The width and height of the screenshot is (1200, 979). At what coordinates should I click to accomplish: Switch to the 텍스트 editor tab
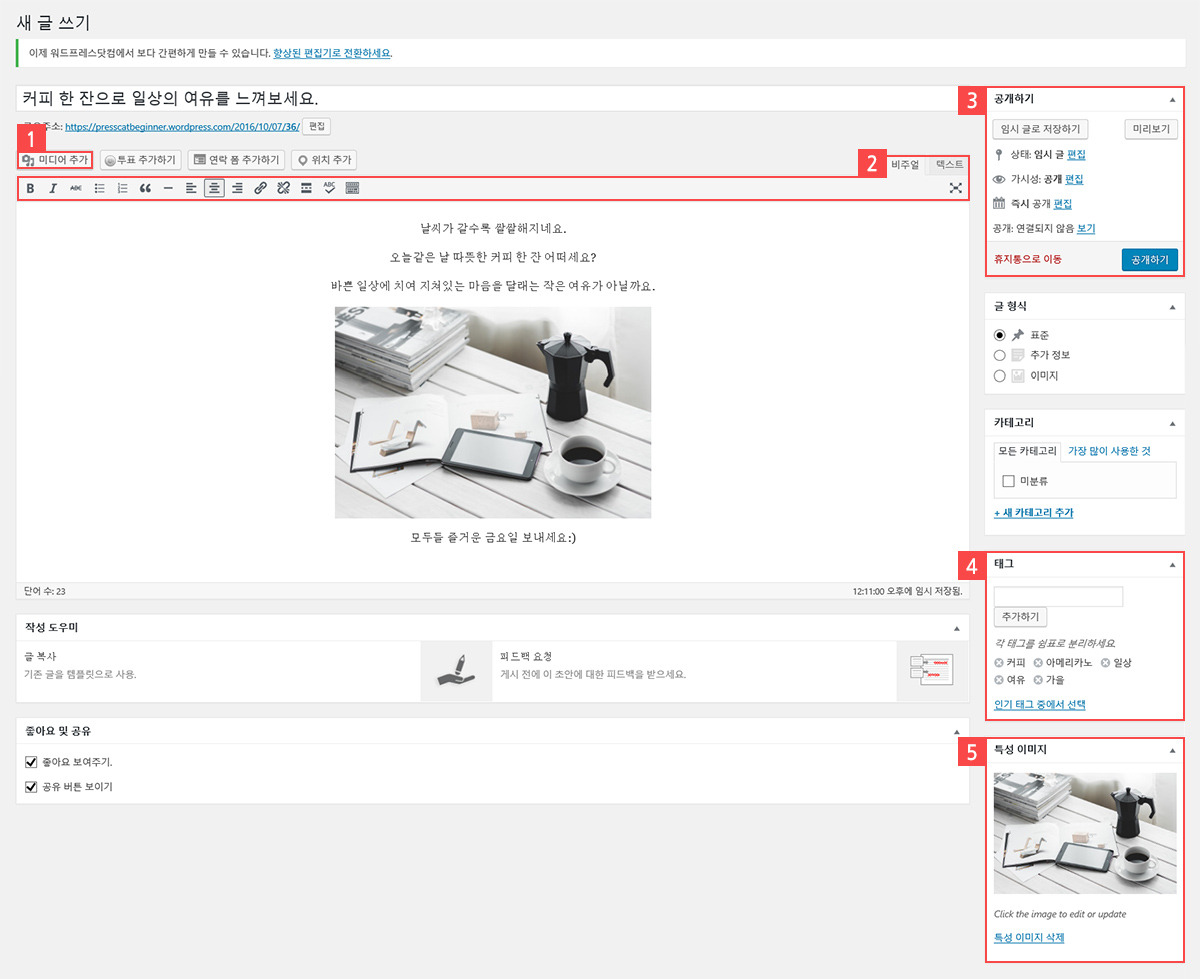[949, 164]
